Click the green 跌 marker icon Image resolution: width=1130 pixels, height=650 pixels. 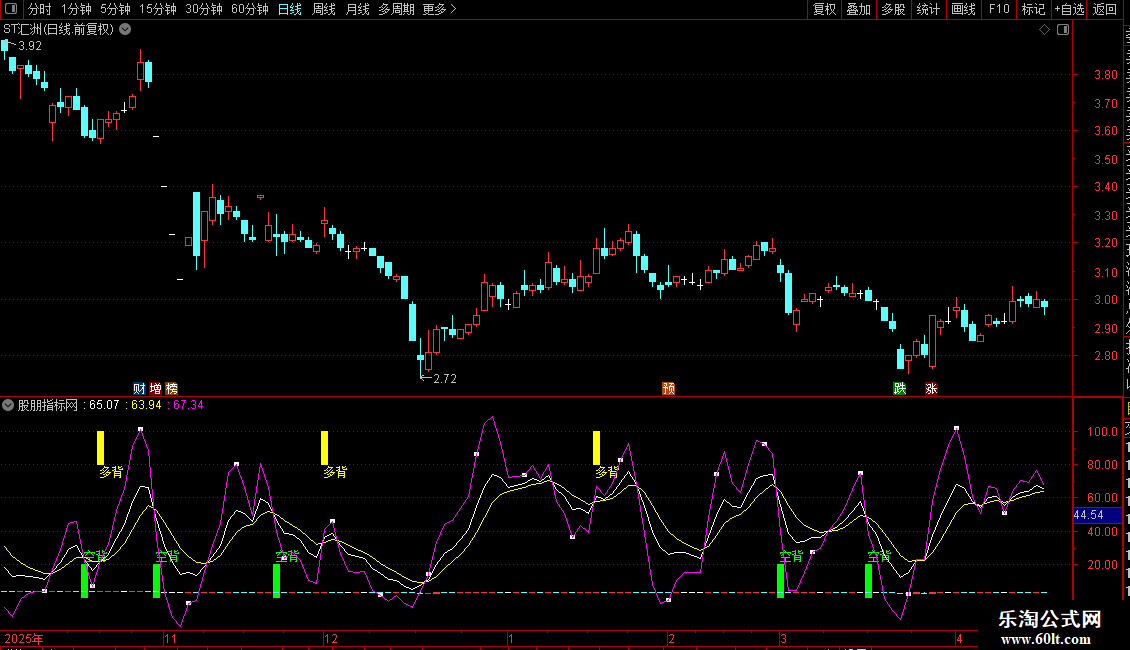[899, 388]
